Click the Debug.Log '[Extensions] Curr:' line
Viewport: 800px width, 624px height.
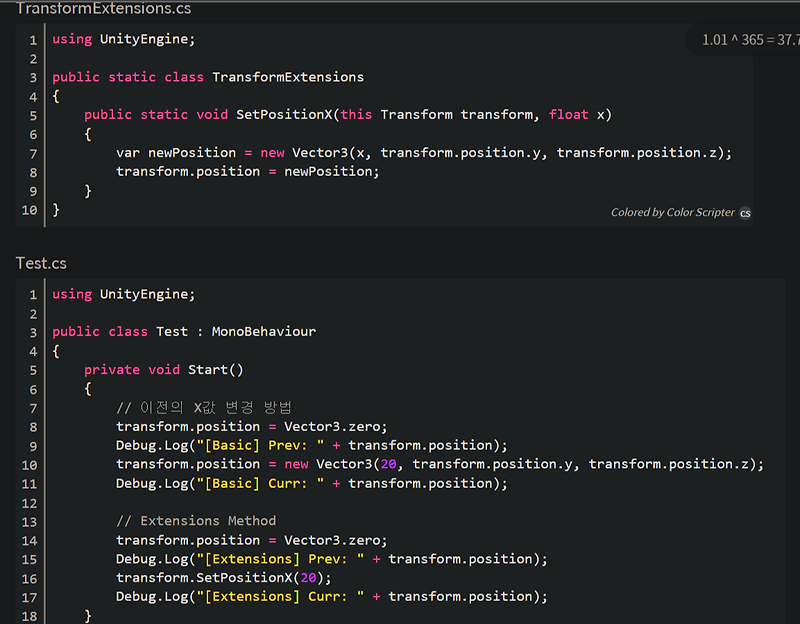click(332, 596)
